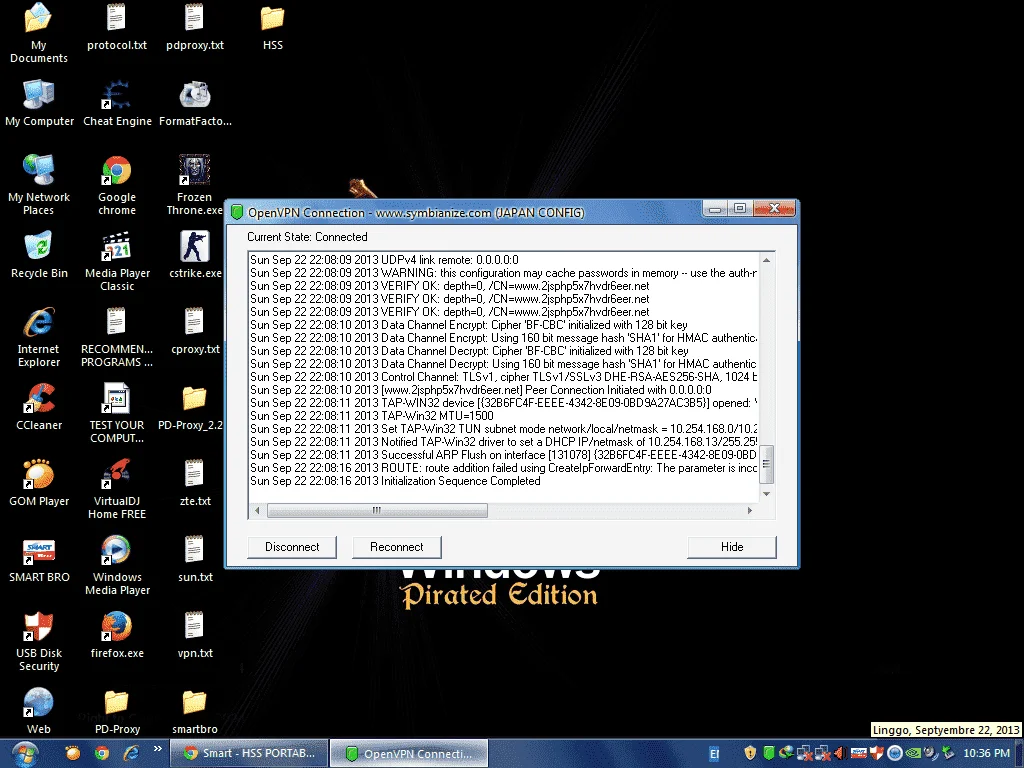Click the Reconnect button

[396, 547]
